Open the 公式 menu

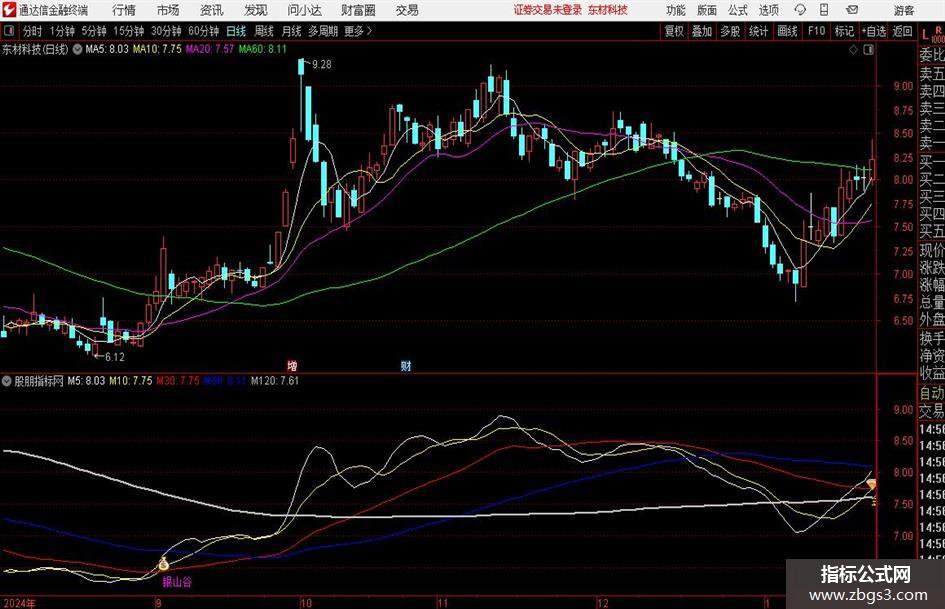pos(737,10)
